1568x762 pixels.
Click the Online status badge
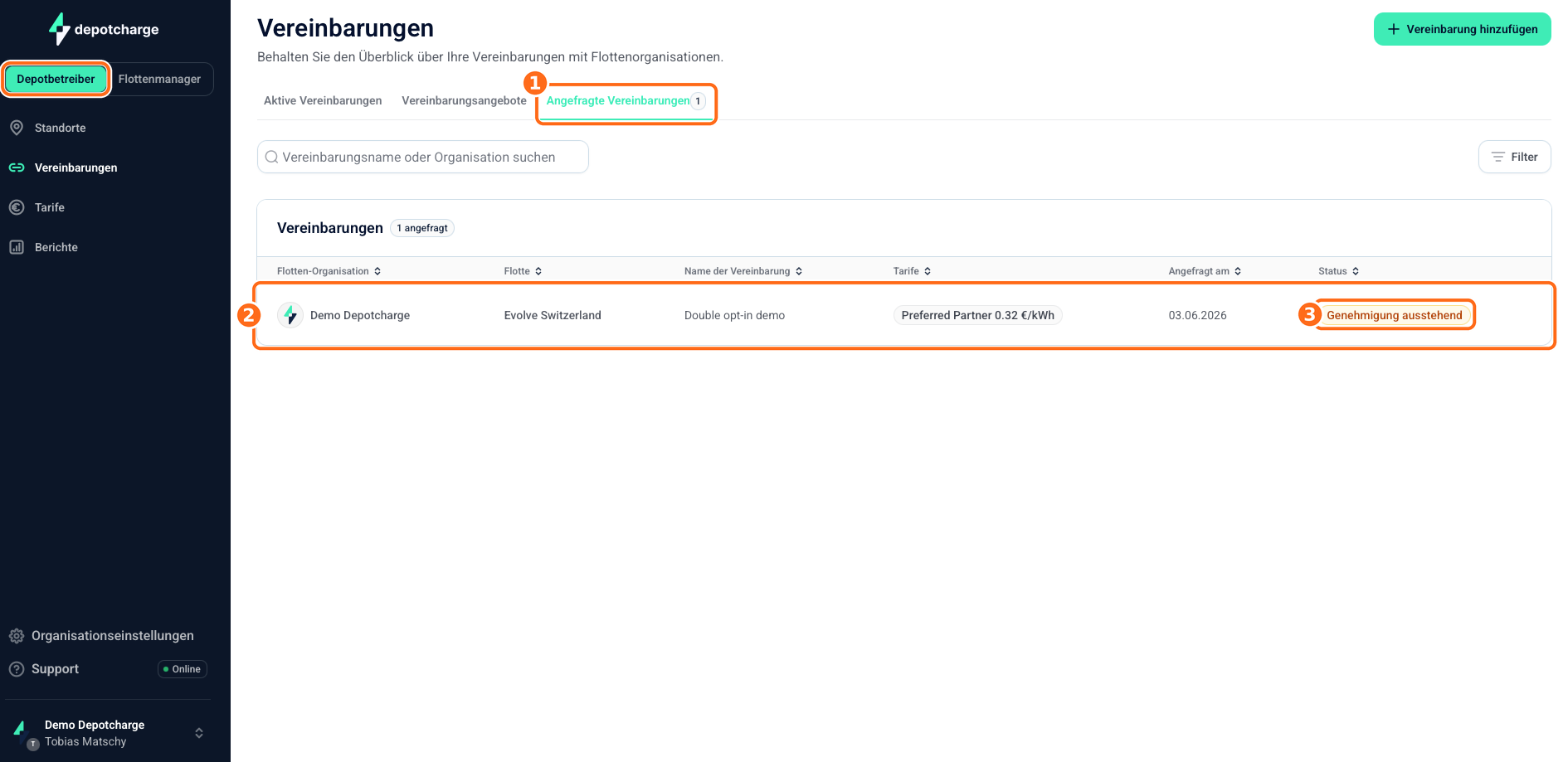point(183,669)
